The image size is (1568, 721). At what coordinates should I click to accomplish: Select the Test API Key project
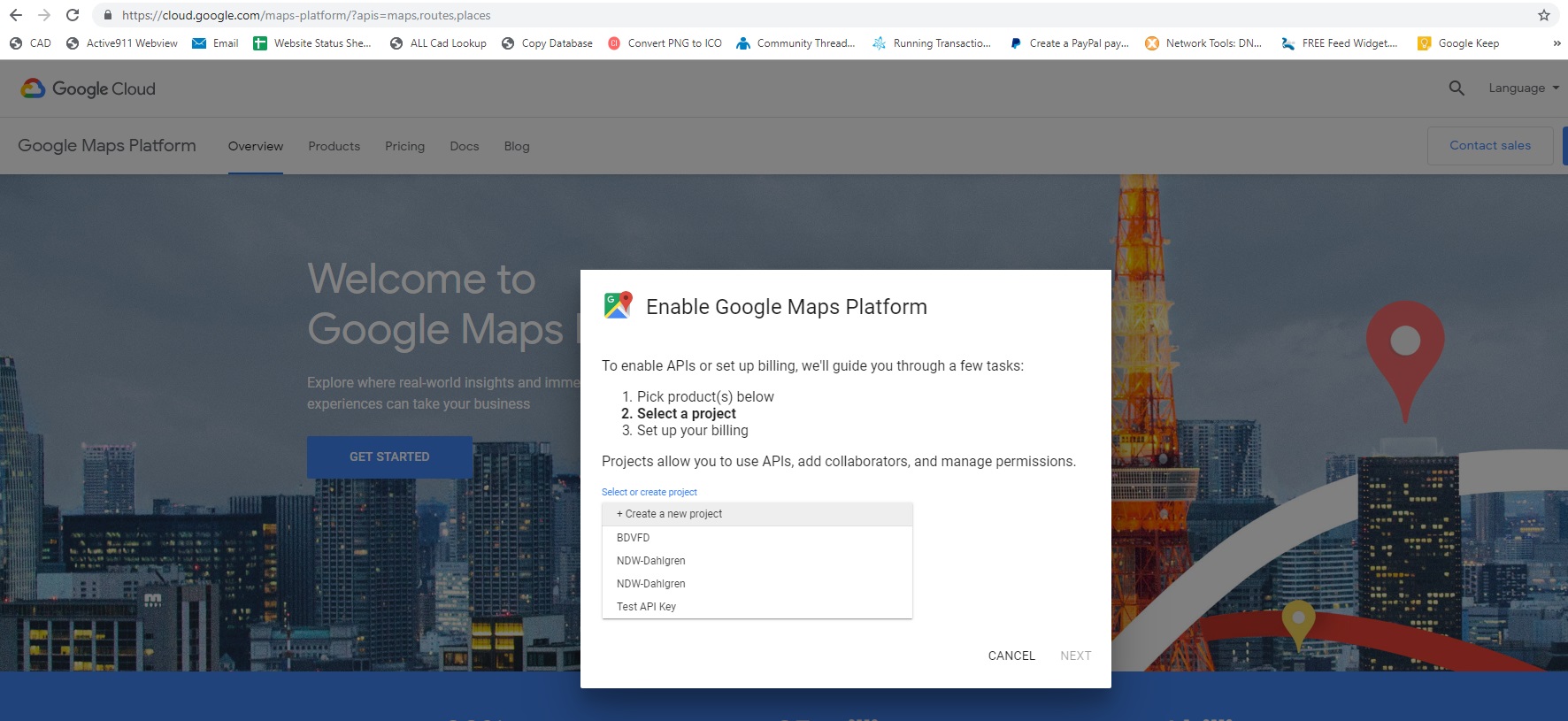click(x=757, y=607)
